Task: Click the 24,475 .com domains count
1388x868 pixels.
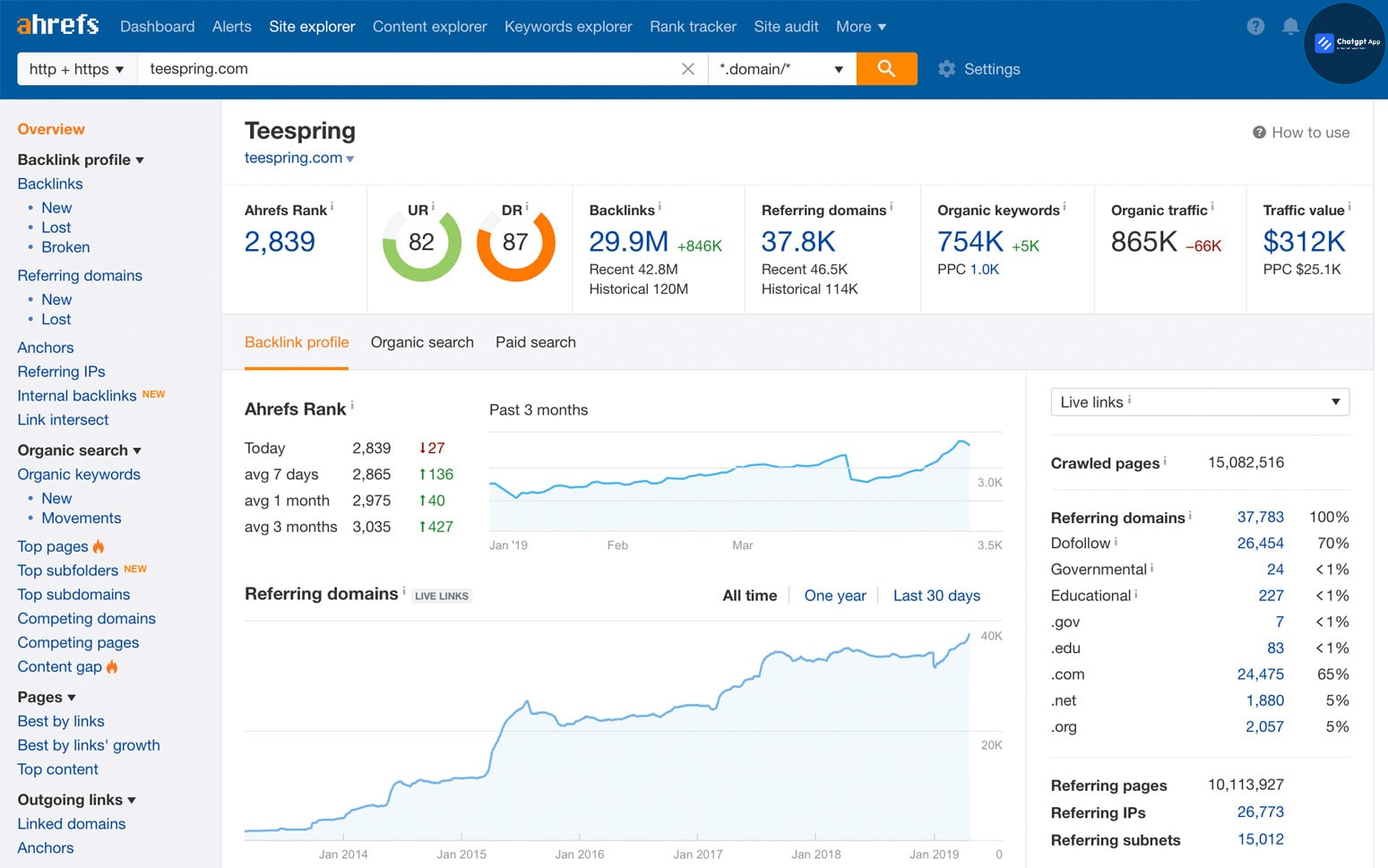Action: coord(1261,675)
